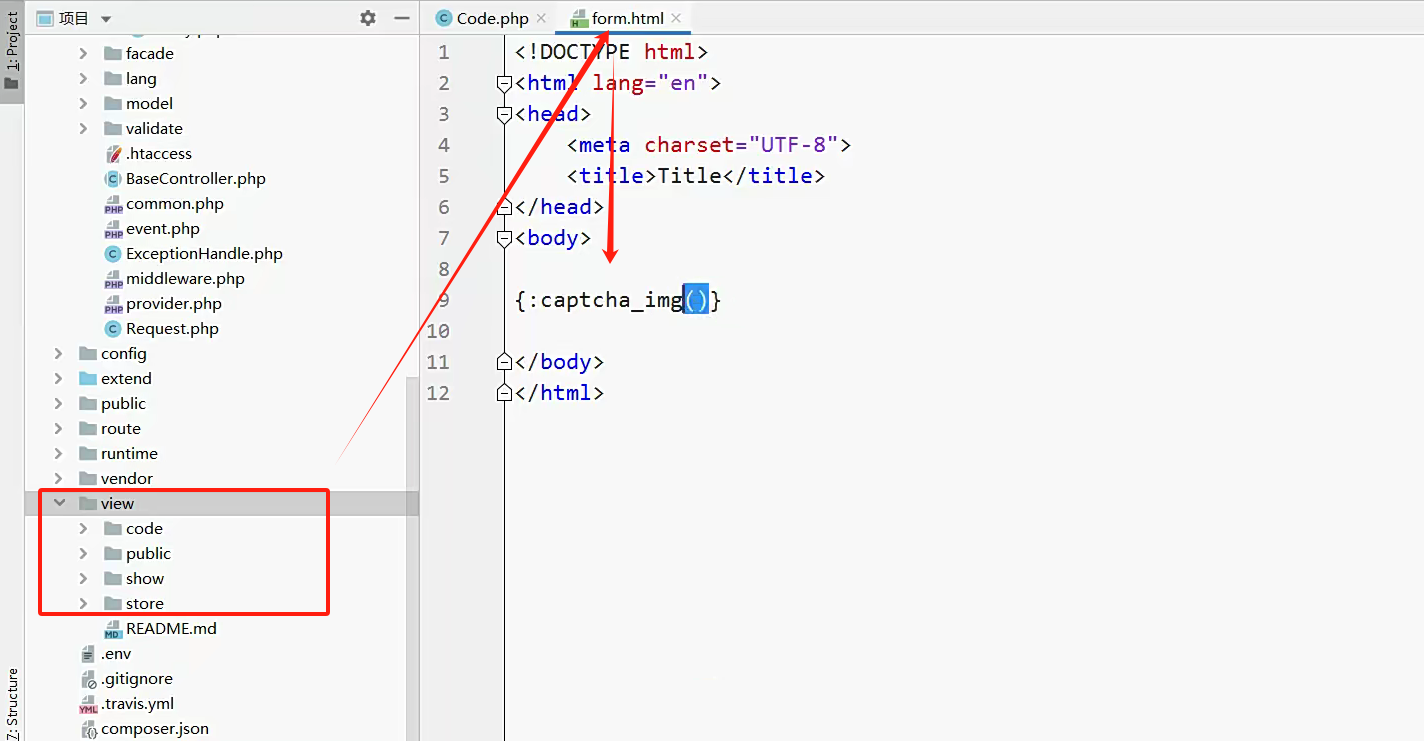Click the BaseController.php class icon
Image resolution: width=1424 pixels, height=741 pixels.
click(112, 178)
